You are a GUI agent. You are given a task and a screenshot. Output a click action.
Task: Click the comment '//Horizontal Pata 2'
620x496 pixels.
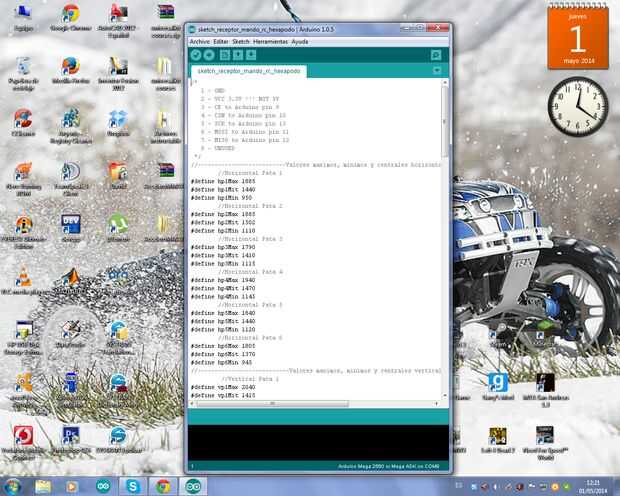coord(250,206)
